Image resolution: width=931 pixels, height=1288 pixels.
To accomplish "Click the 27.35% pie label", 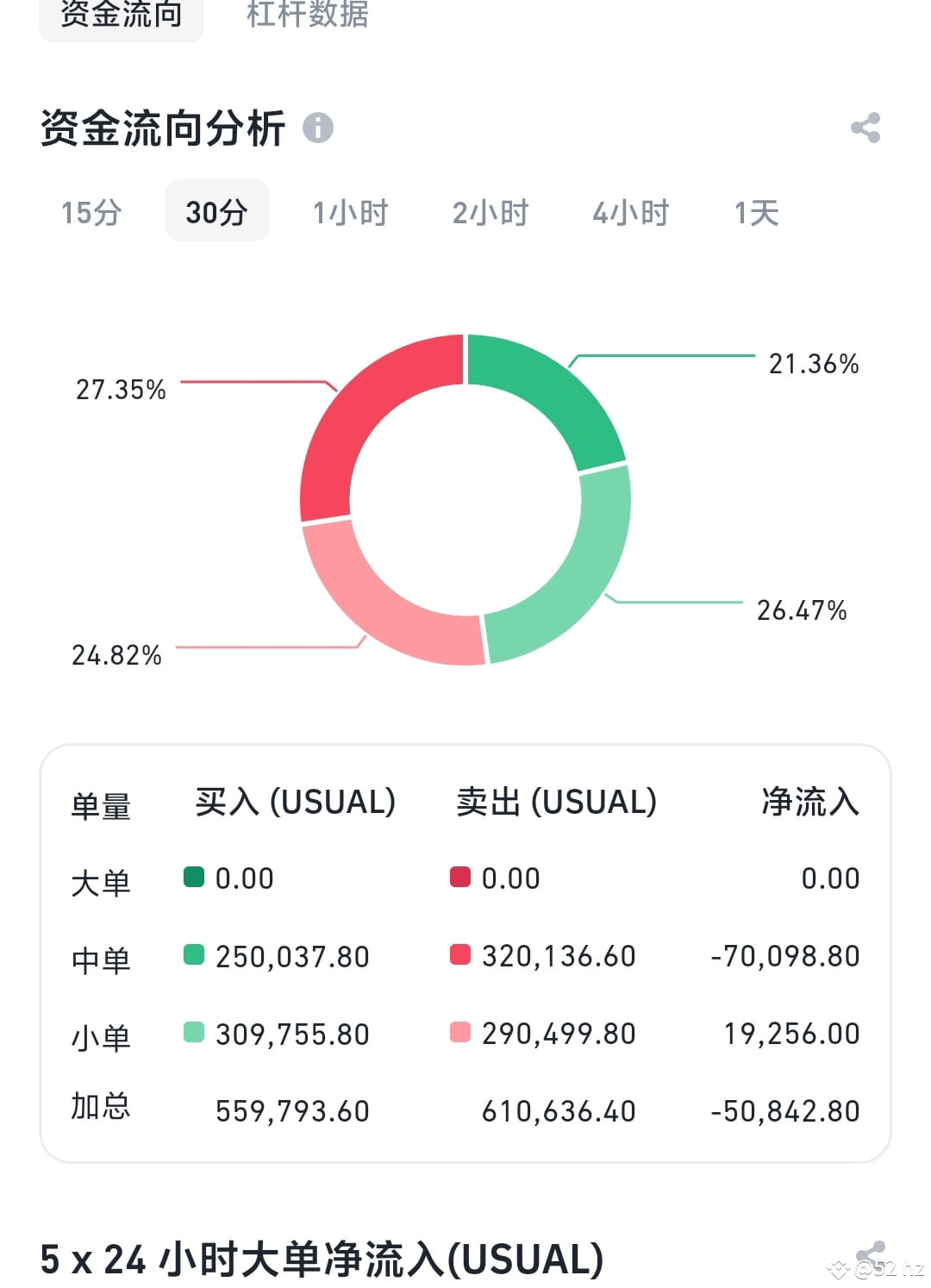I will coord(122,390).
